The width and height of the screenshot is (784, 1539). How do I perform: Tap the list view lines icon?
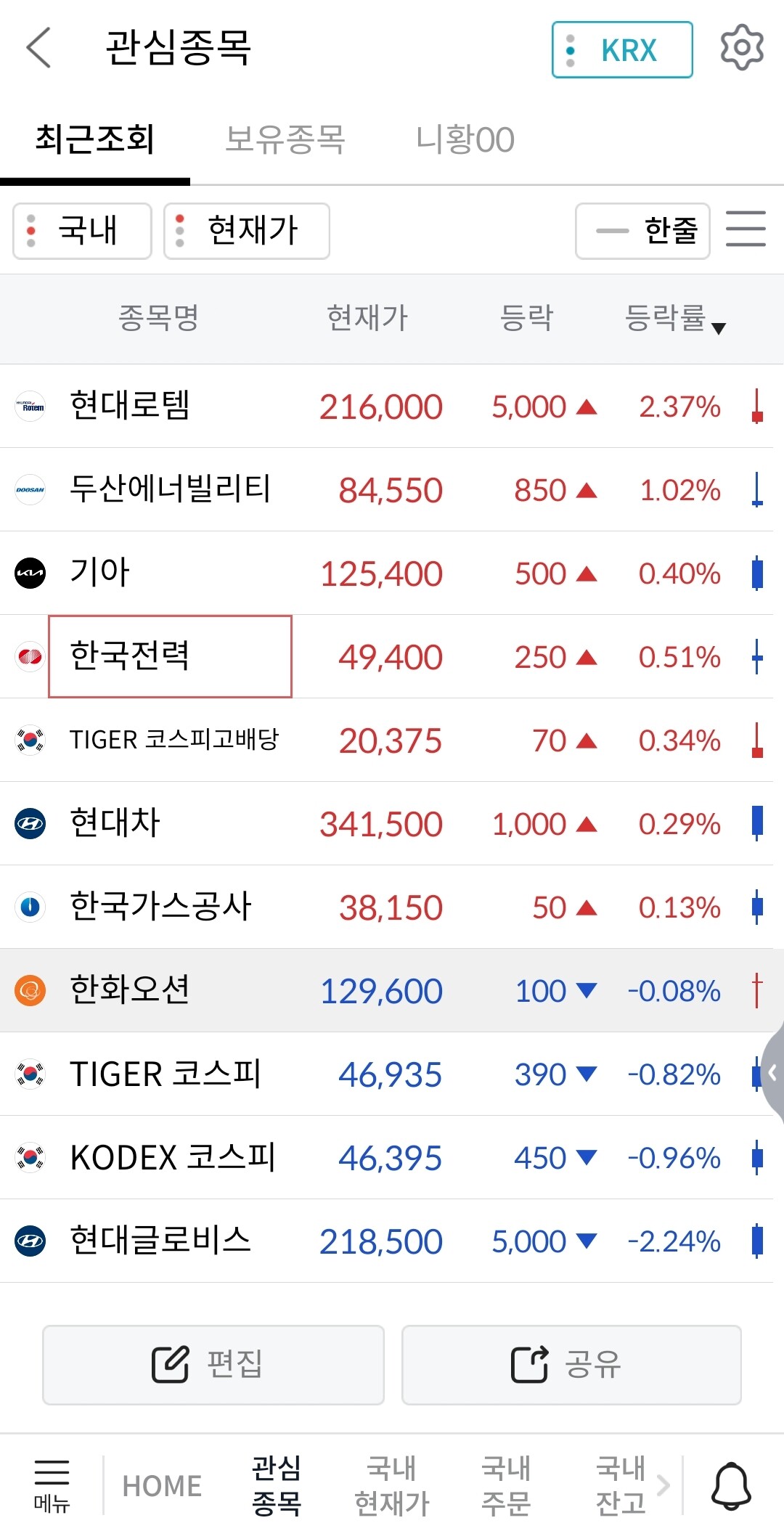point(746,229)
